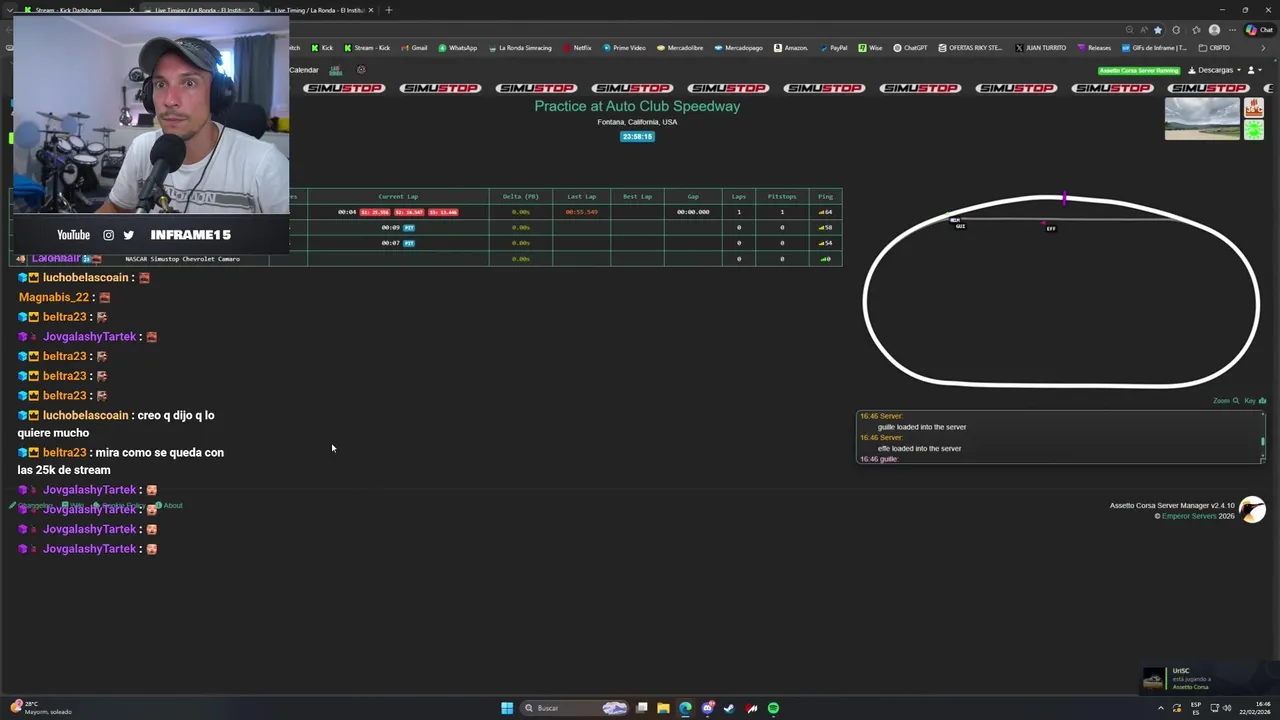
Task: Click the track preview thumbnail
Action: (1202, 119)
